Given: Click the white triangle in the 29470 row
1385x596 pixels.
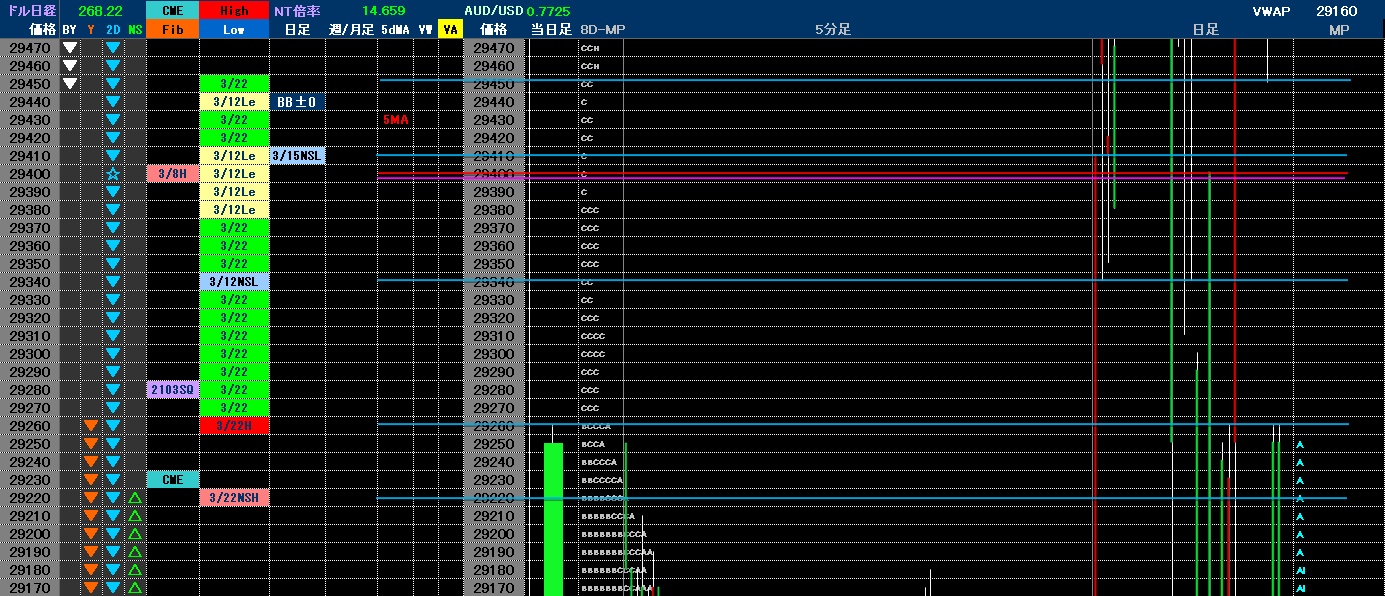Looking at the screenshot, I should tap(69, 47).
